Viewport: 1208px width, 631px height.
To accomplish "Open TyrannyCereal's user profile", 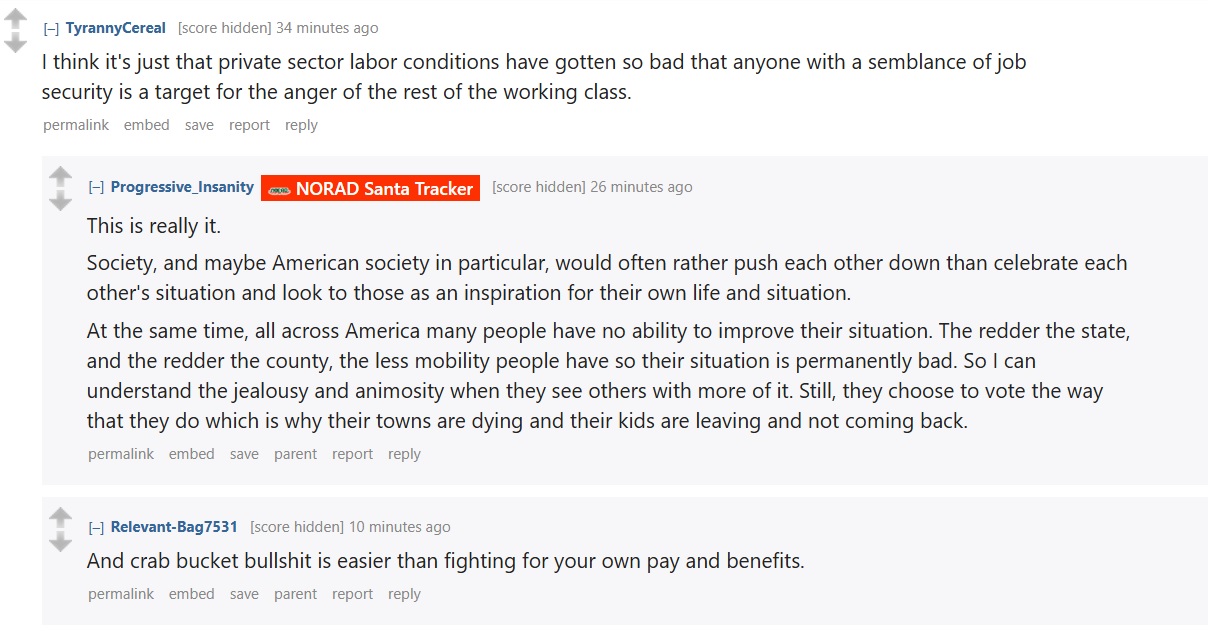I will point(116,28).
